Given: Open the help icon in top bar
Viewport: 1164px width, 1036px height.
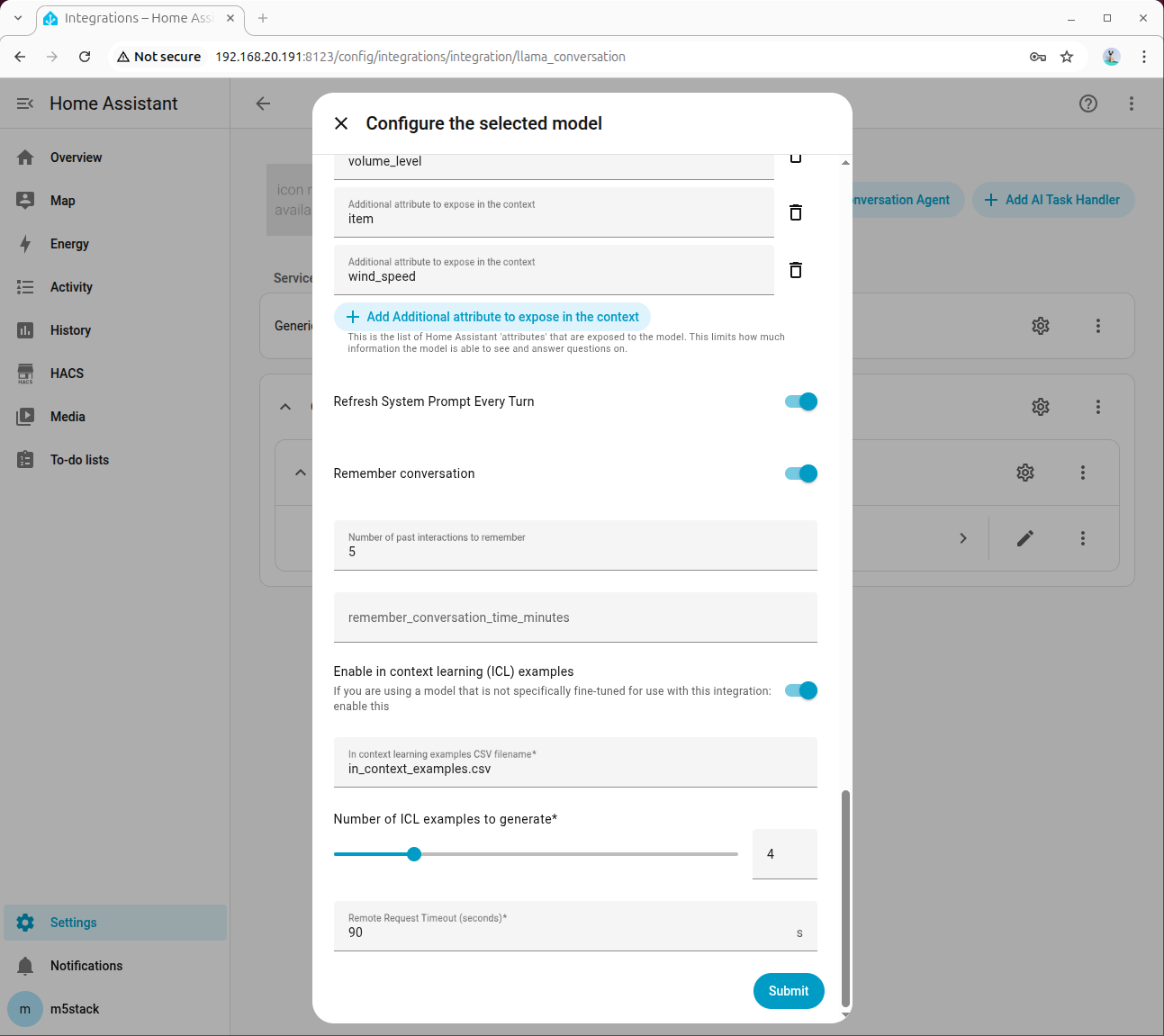Looking at the screenshot, I should 1088,104.
